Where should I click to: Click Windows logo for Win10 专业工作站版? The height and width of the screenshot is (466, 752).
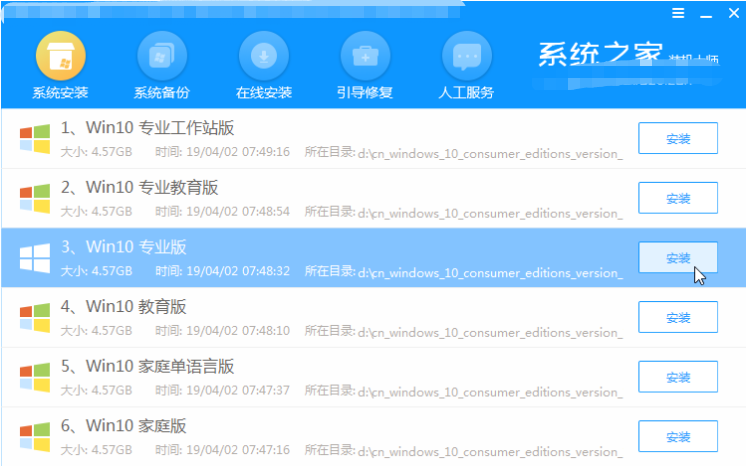click(36, 139)
